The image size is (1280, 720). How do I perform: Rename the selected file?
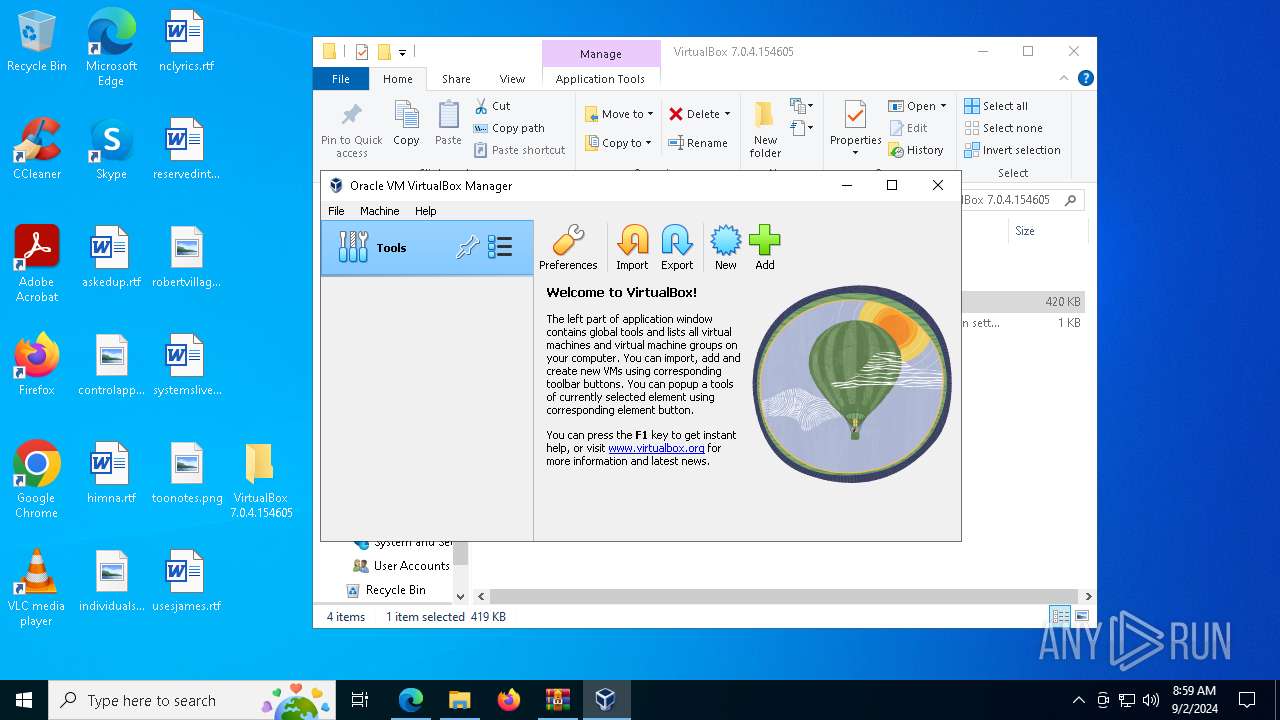(x=698, y=143)
